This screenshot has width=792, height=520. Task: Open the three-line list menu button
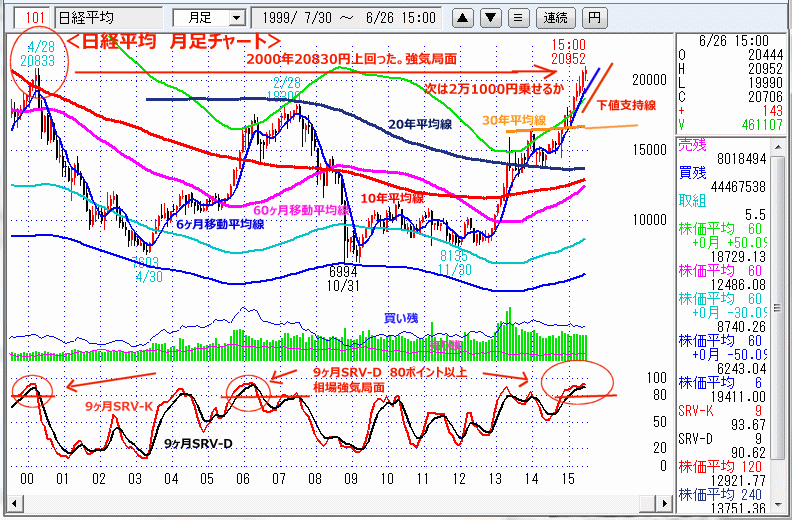tap(516, 17)
